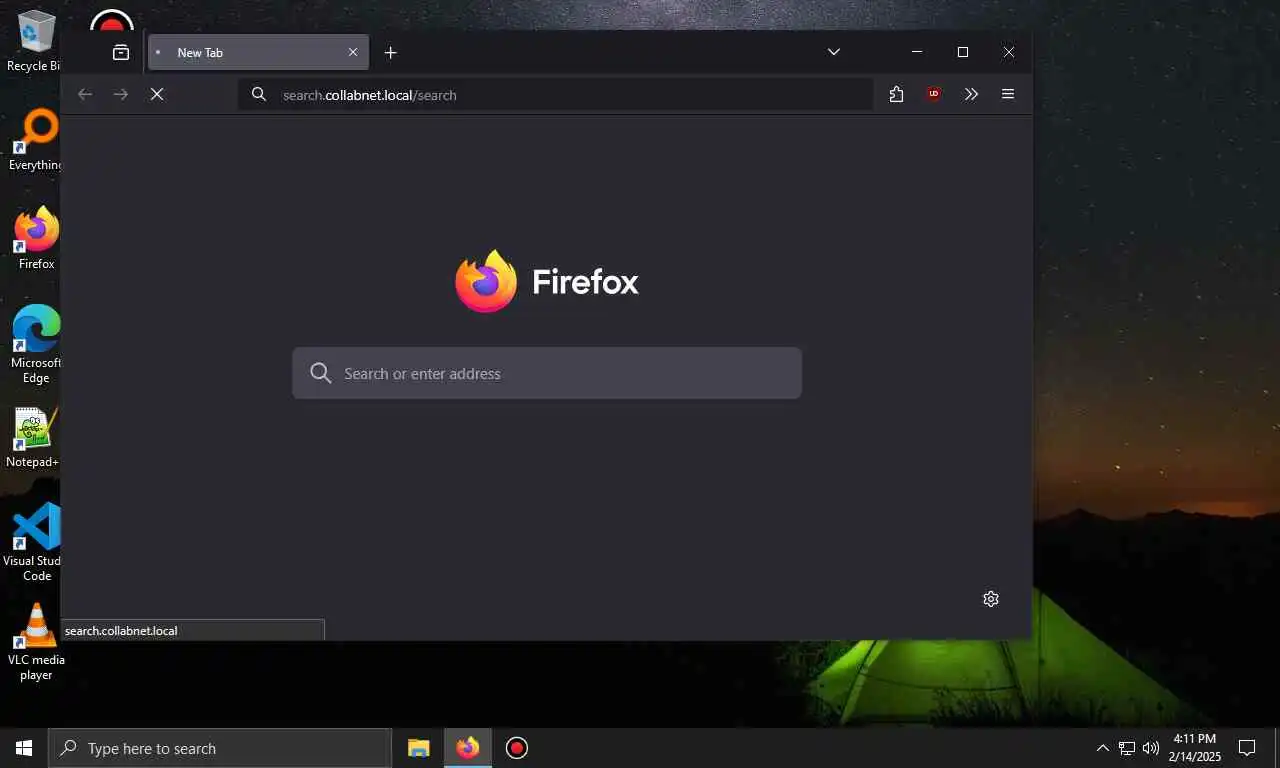Show hidden system tray icons

(x=1103, y=748)
